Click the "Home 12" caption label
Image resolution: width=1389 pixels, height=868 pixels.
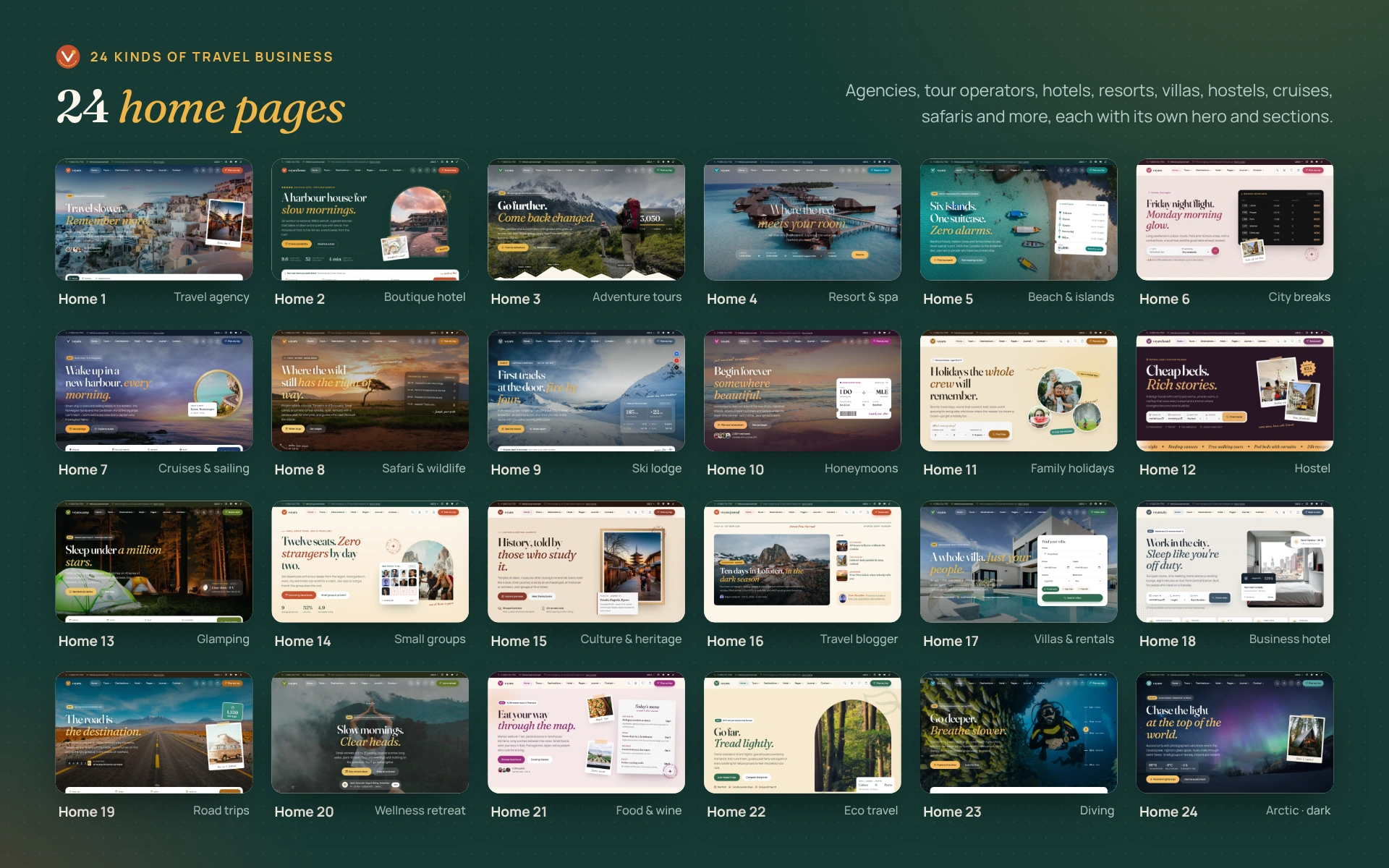1167,469
